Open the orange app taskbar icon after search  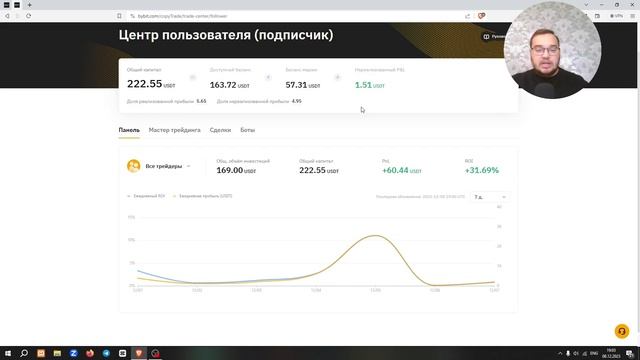click(x=41, y=353)
